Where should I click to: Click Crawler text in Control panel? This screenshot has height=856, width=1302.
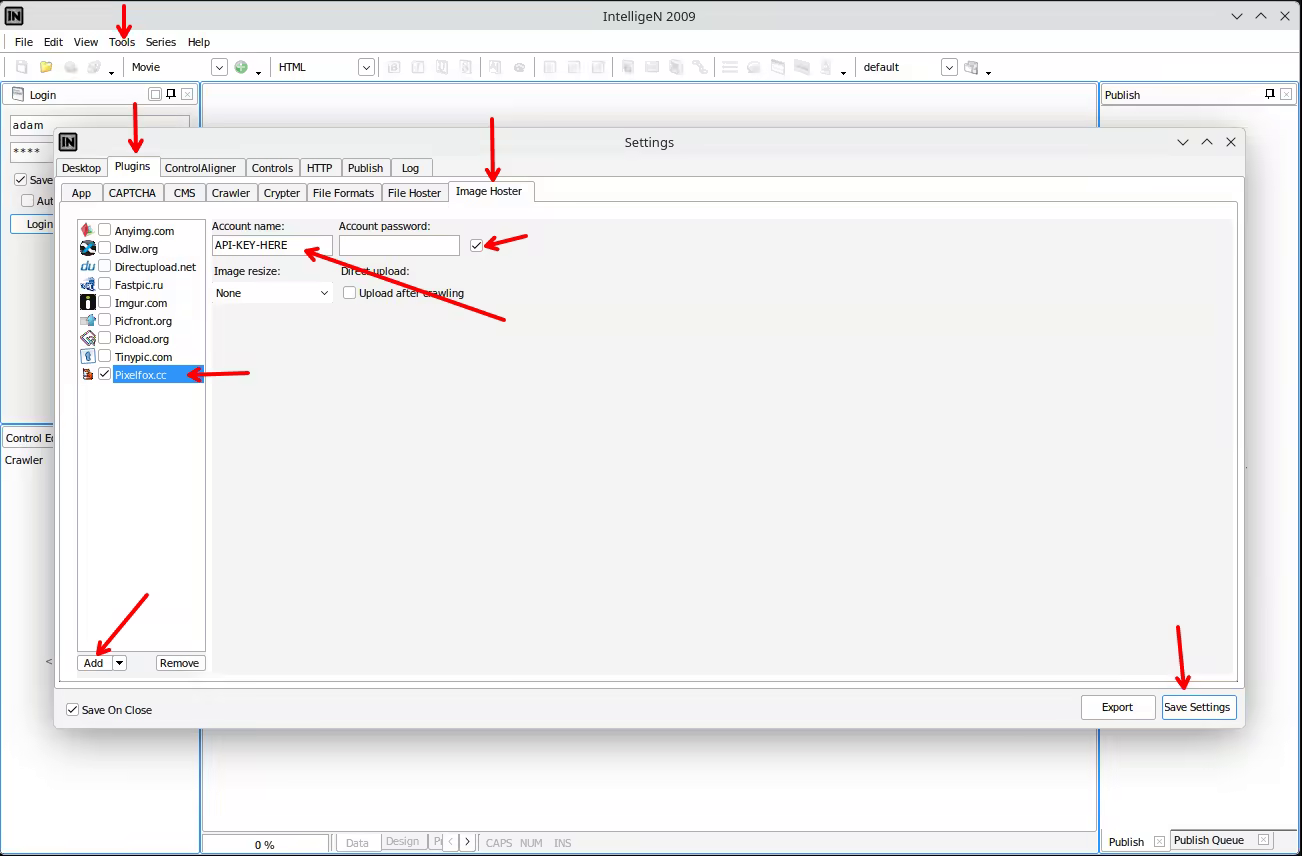(24, 460)
